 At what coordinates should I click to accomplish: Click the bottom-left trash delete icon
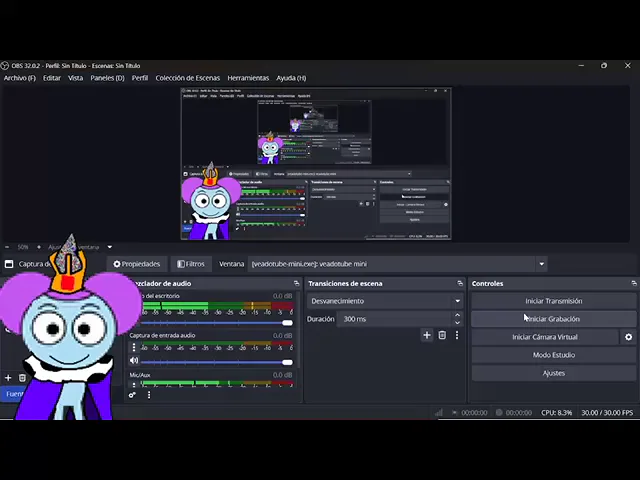coord(22,378)
